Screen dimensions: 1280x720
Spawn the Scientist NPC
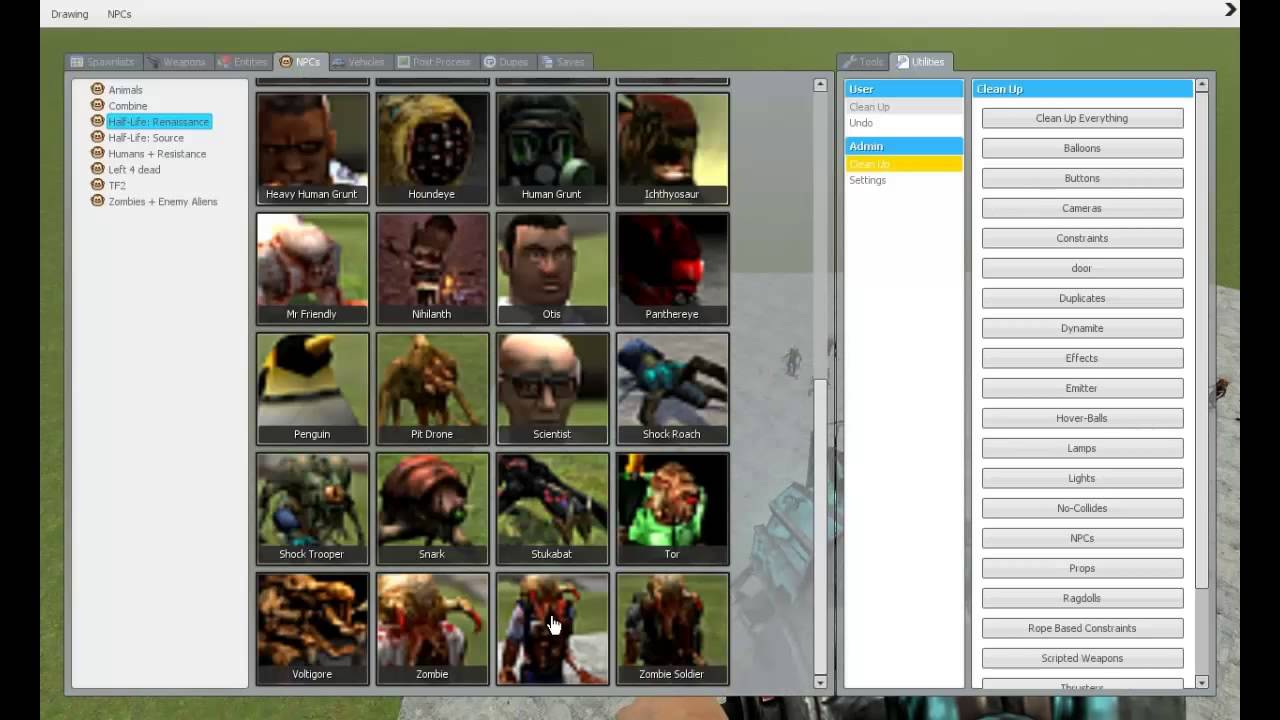[x=552, y=389]
